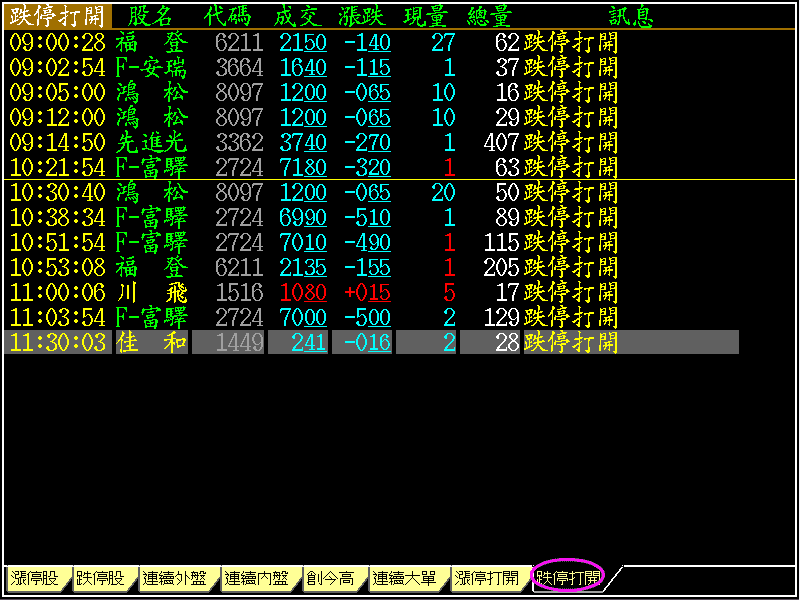800x600 pixels.
Task: Click the 代碼 column header
Action: (229, 16)
